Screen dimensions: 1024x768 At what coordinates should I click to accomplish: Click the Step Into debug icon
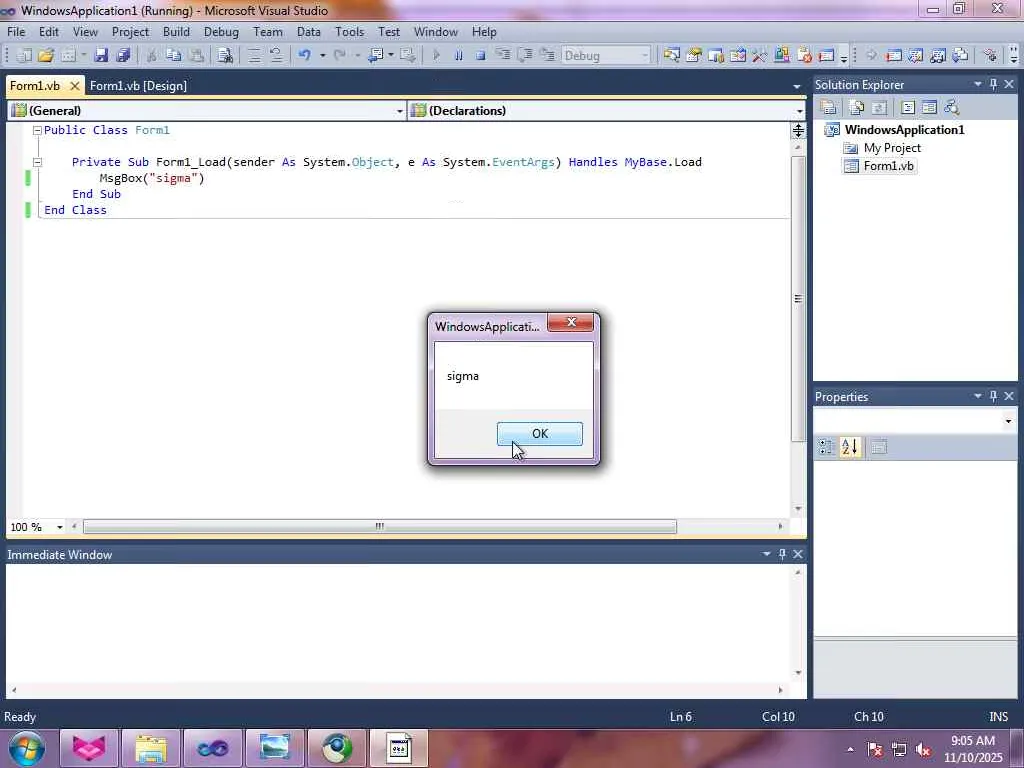coord(502,56)
